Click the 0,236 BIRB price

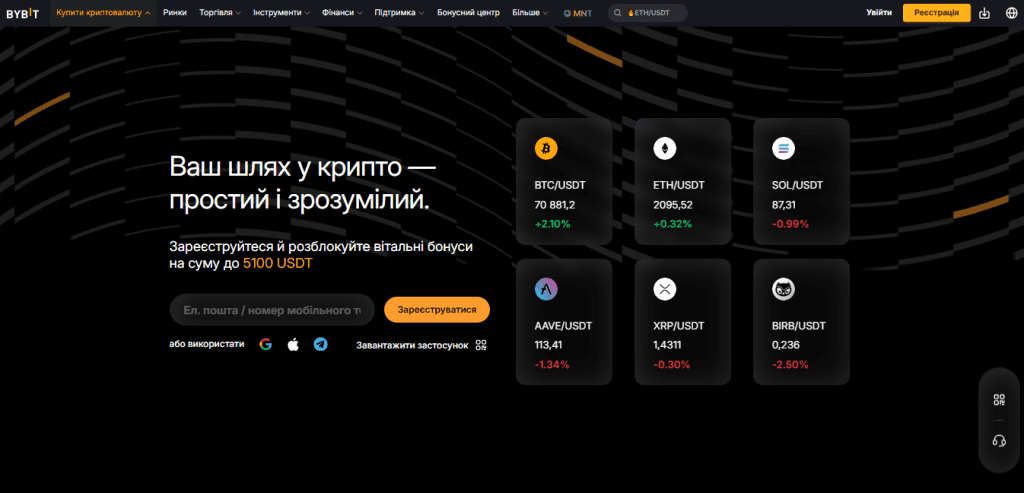786,345
